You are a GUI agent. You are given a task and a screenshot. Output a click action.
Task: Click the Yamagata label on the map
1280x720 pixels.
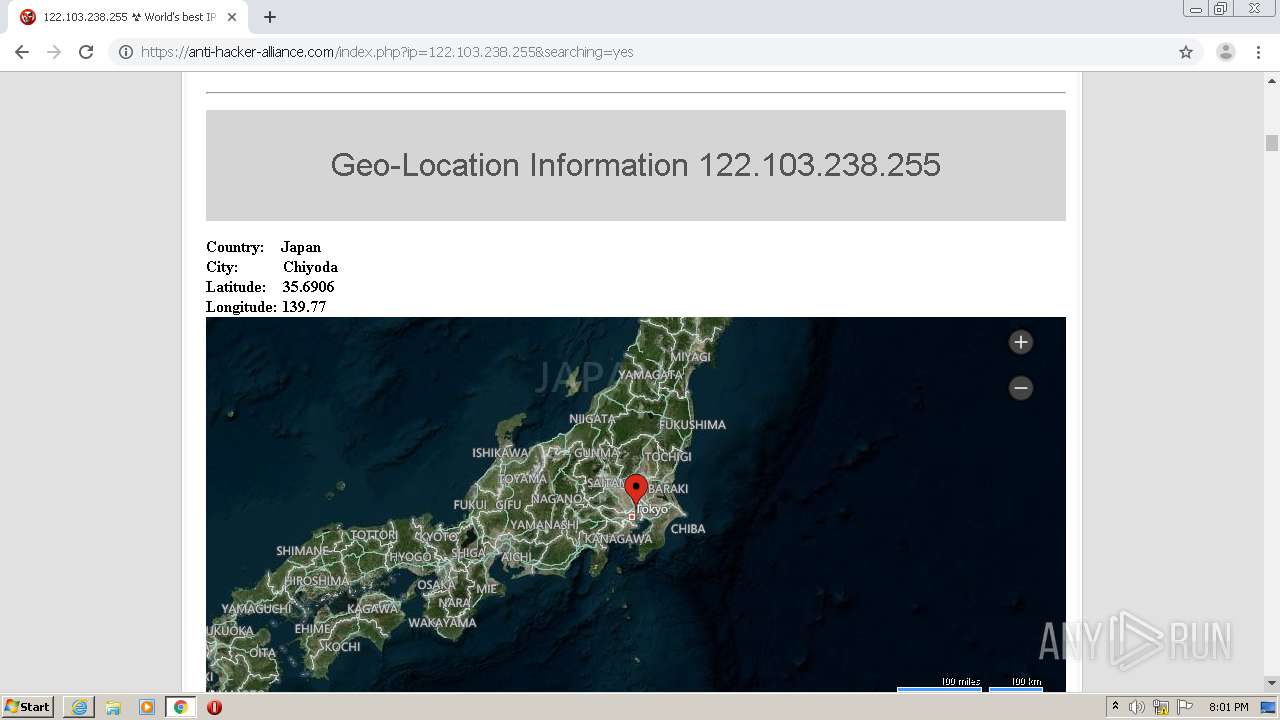click(x=651, y=375)
